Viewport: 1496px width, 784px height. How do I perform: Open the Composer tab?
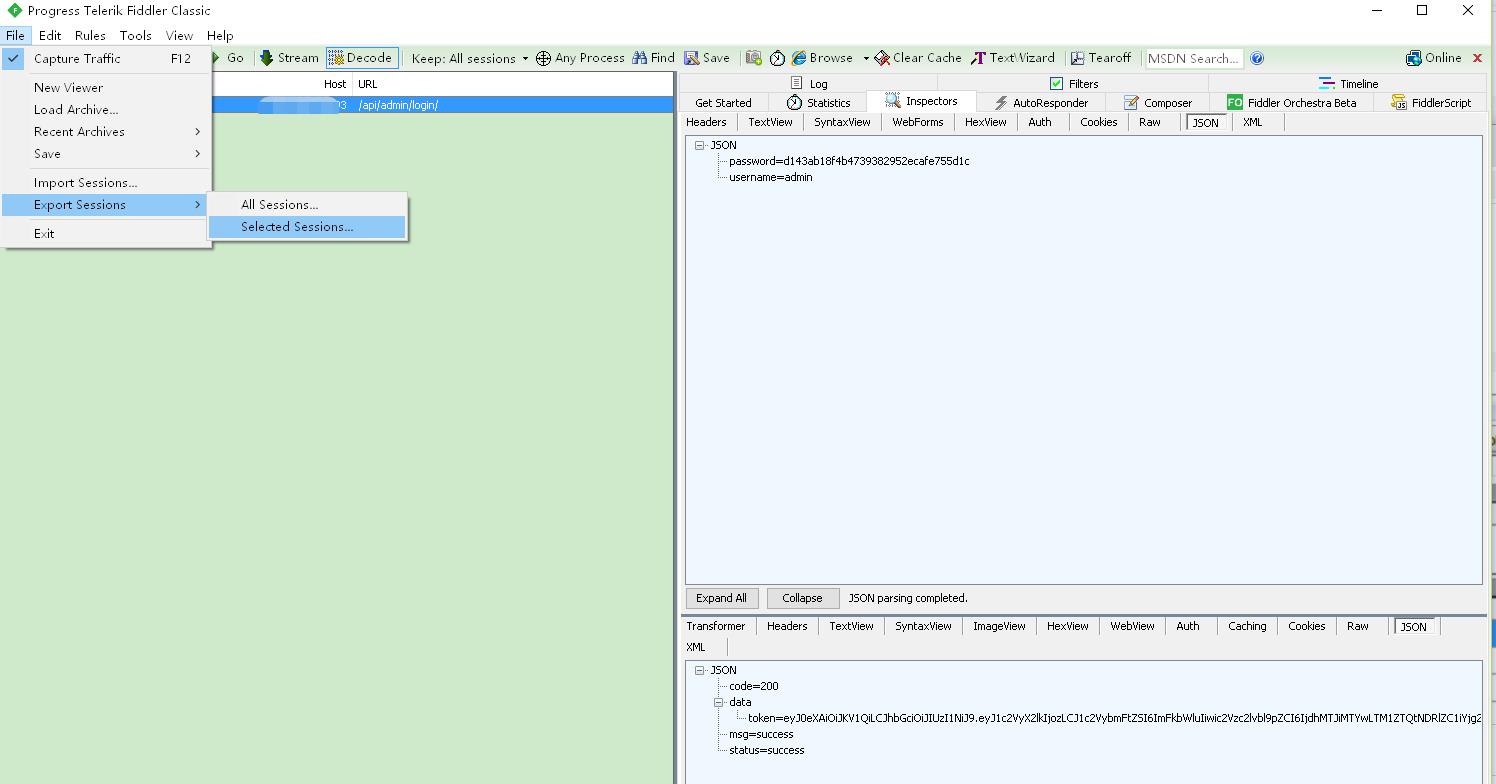click(1158, 102)
